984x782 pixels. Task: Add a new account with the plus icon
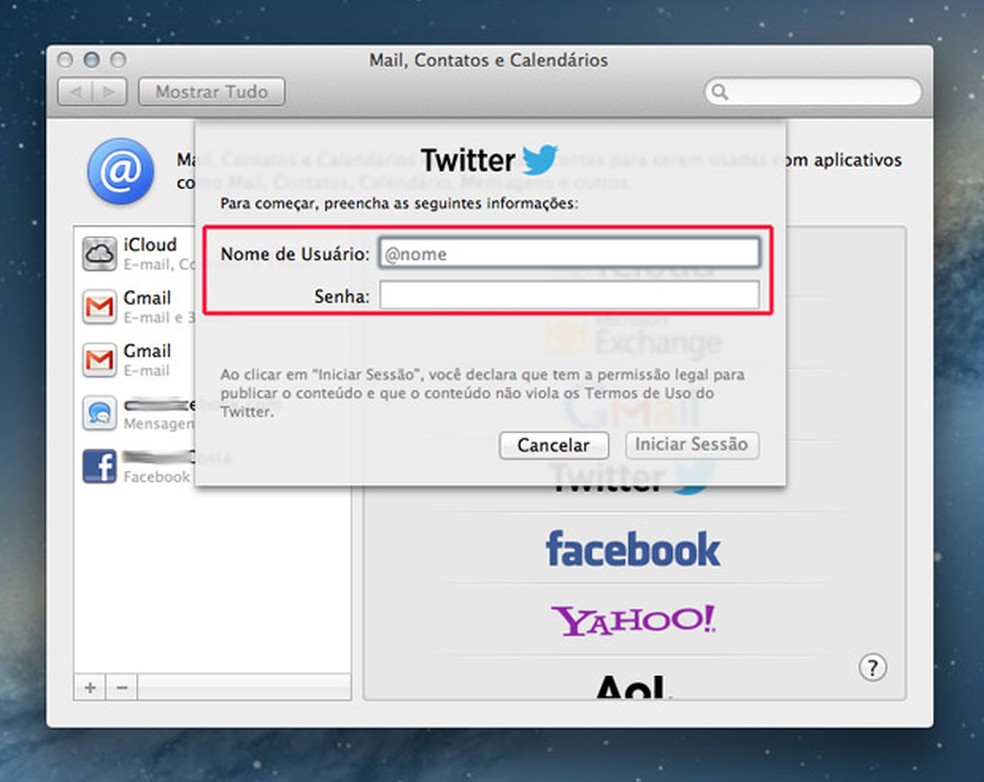89,687
